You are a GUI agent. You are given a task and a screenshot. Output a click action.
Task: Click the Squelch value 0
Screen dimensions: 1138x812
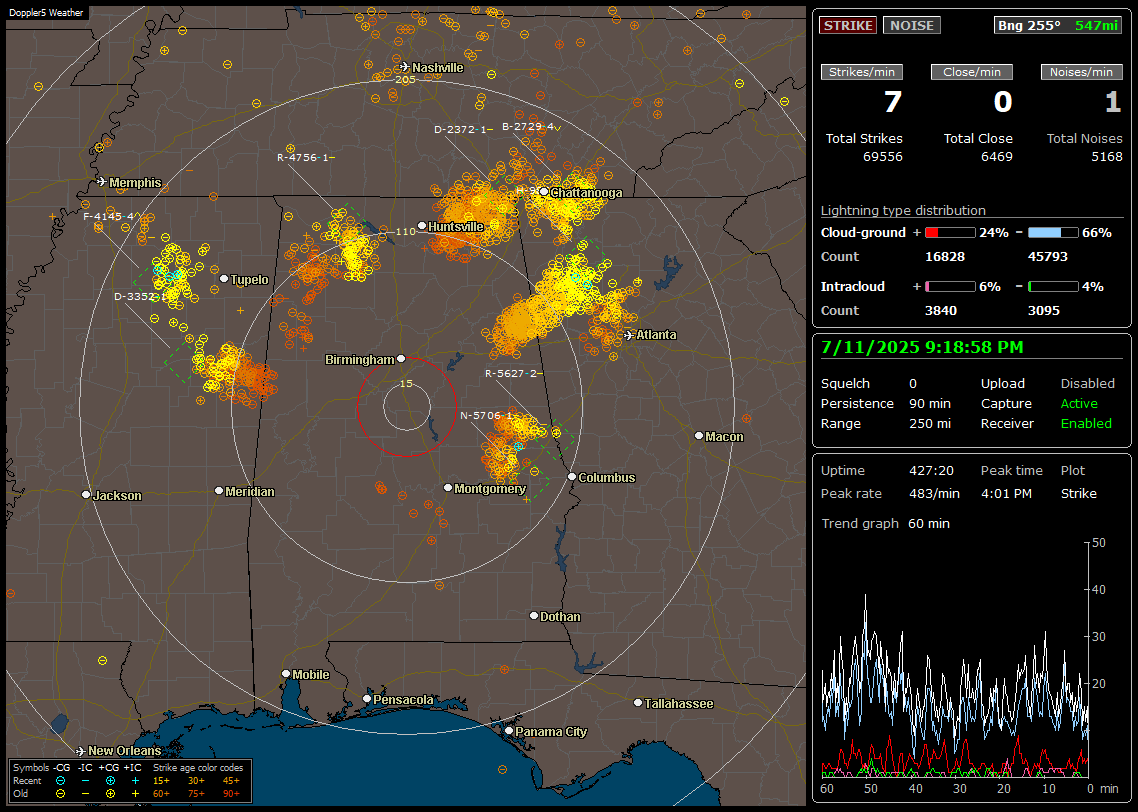[913, 383]
